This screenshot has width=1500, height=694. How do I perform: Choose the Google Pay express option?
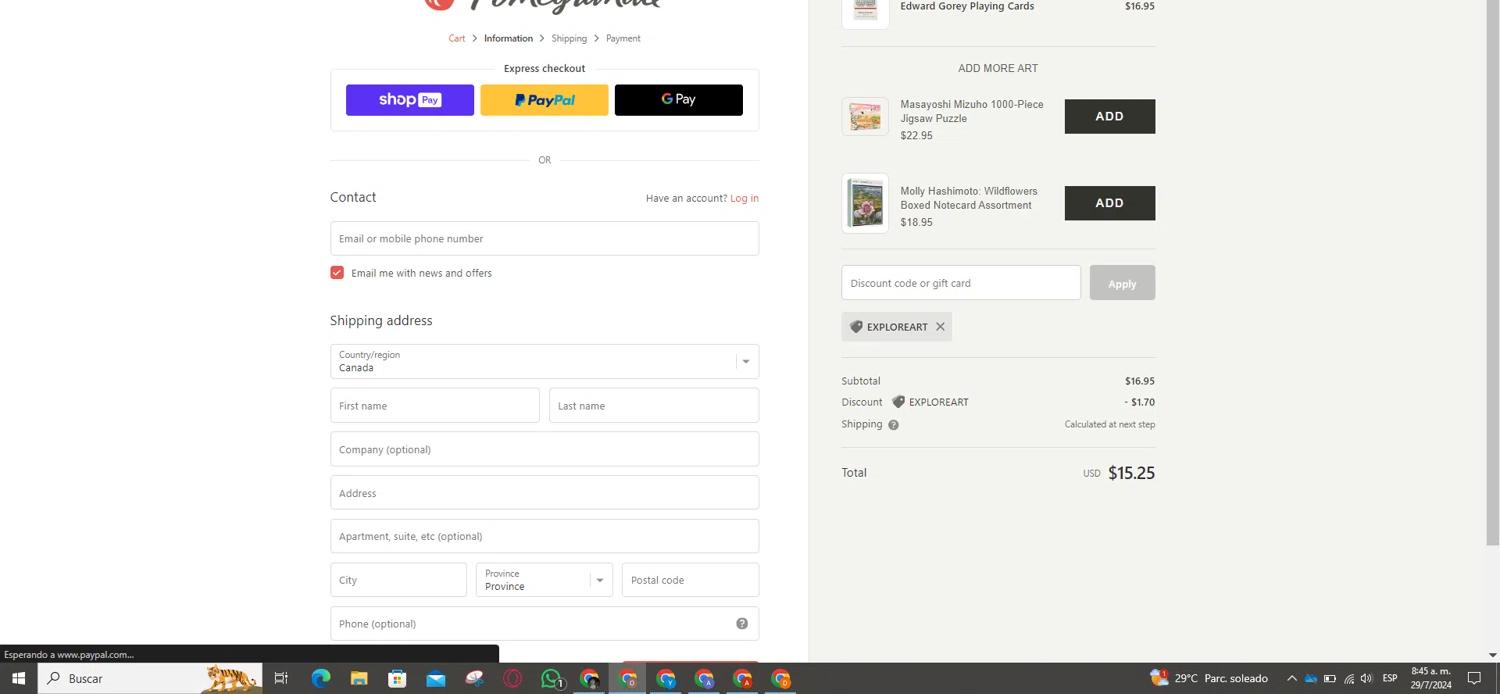click(678, 100)
